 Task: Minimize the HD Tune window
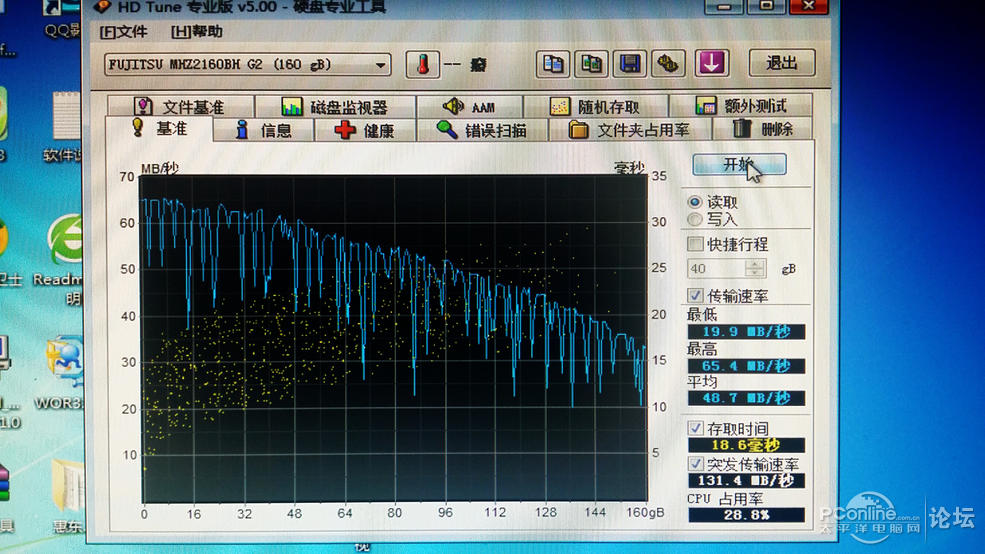(724, 6)
